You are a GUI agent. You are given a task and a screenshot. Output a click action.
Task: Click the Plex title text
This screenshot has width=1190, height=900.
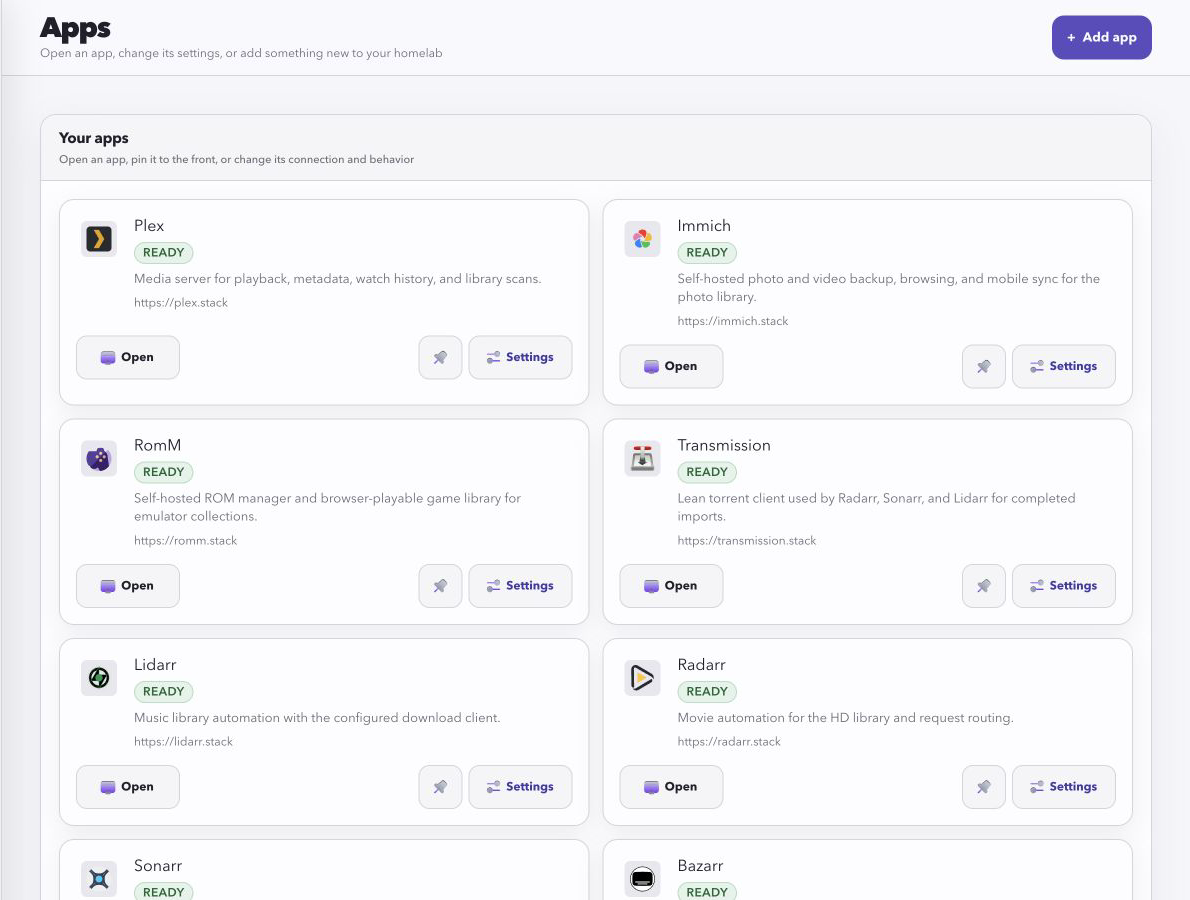click(149, 225)
